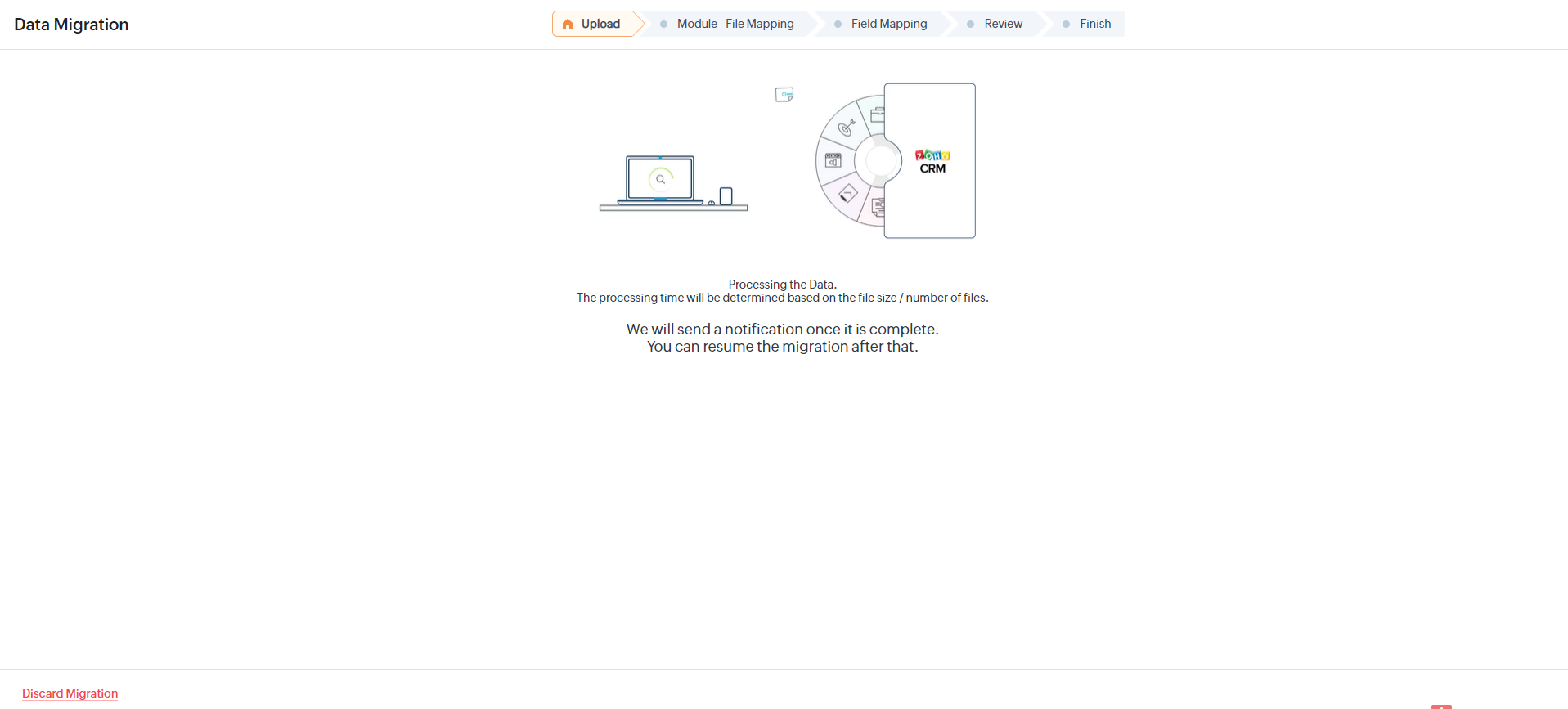Click the floating file note icon
Image resolution: width=1568 pixels, height=709 pixels.
(784, 95)
